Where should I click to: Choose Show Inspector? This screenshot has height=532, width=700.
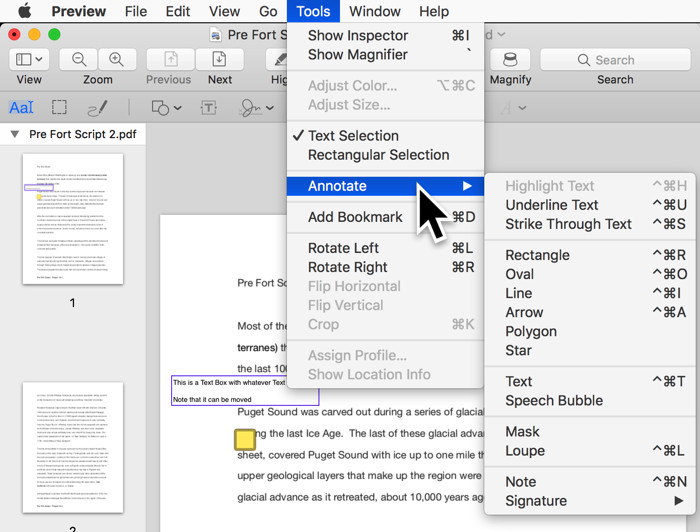tap(385, 35)
